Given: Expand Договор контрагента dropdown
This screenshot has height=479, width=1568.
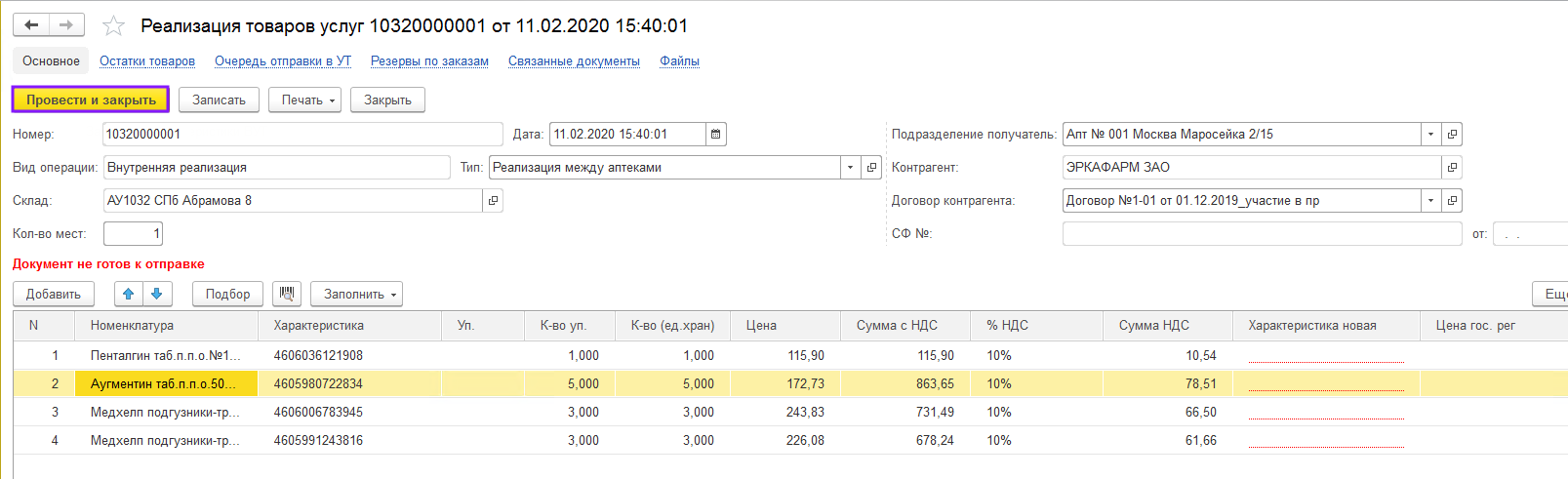Looking at the screenshot, I should click(x=1430, y=201).
